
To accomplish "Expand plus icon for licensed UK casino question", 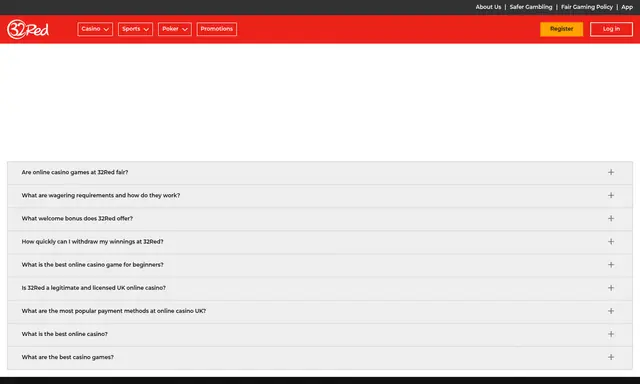I will click(611, 288).
